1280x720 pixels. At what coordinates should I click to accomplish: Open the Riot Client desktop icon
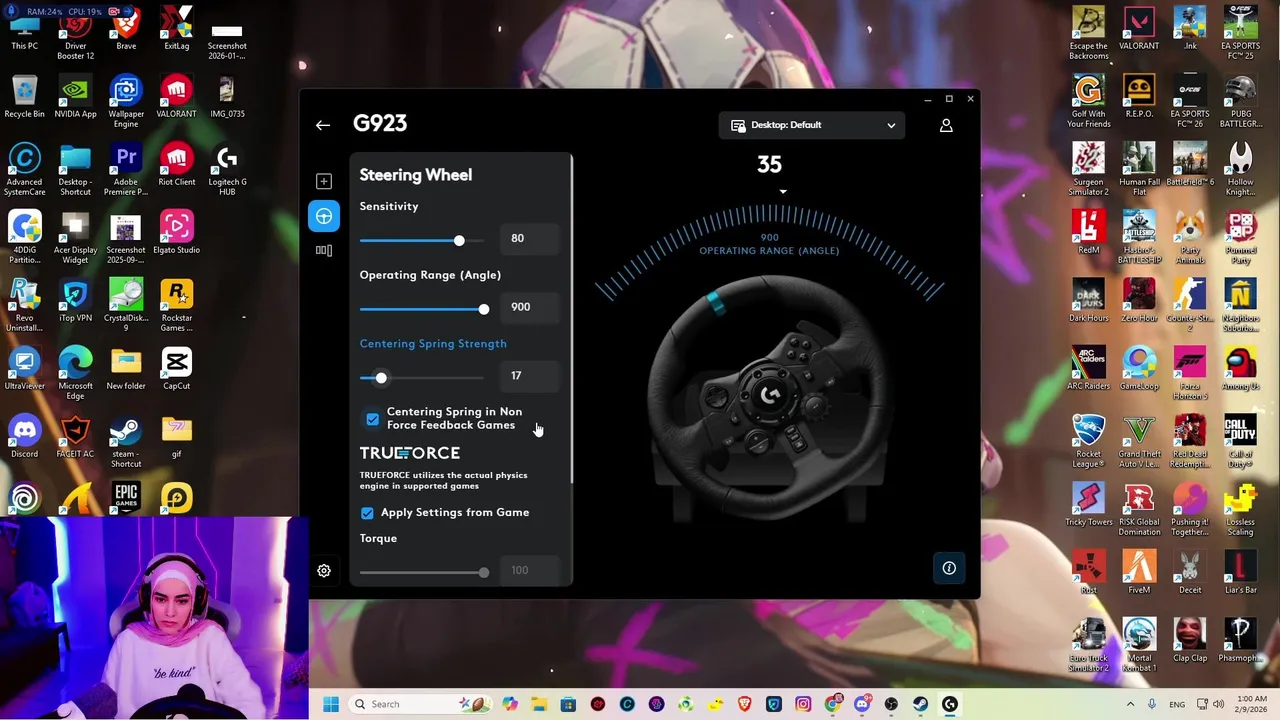point(176,165)
